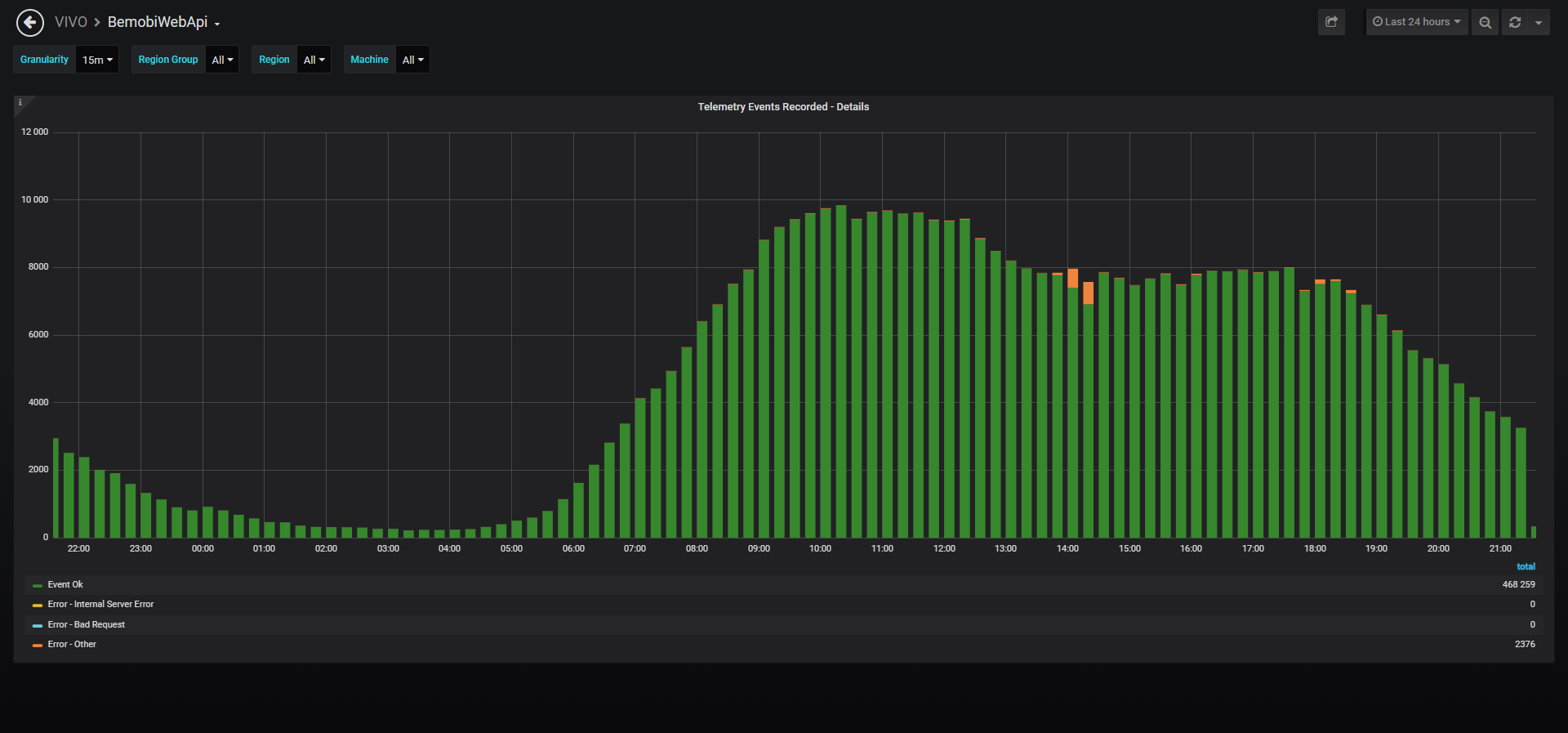Open the panel info corner icon
The width and height of the screenshot is (1568, 733).
tap(20, 103)
